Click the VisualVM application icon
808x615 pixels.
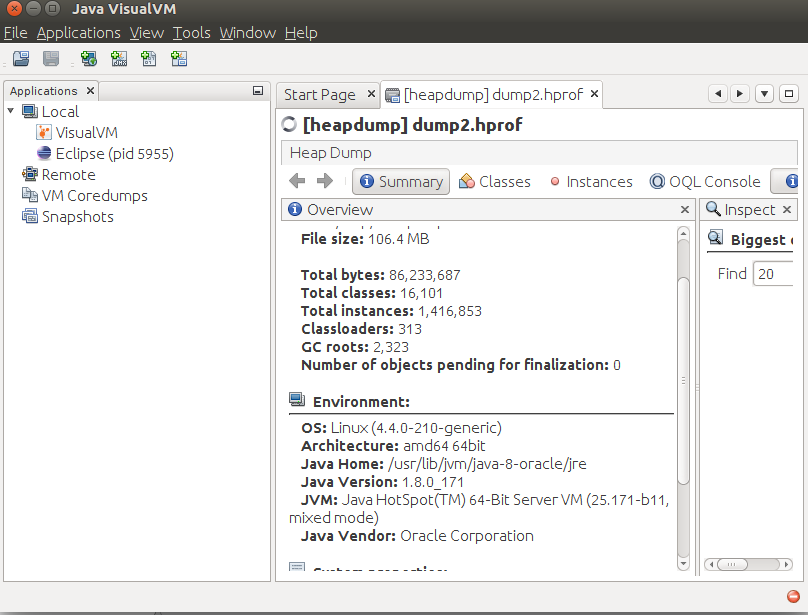point(44,132)
